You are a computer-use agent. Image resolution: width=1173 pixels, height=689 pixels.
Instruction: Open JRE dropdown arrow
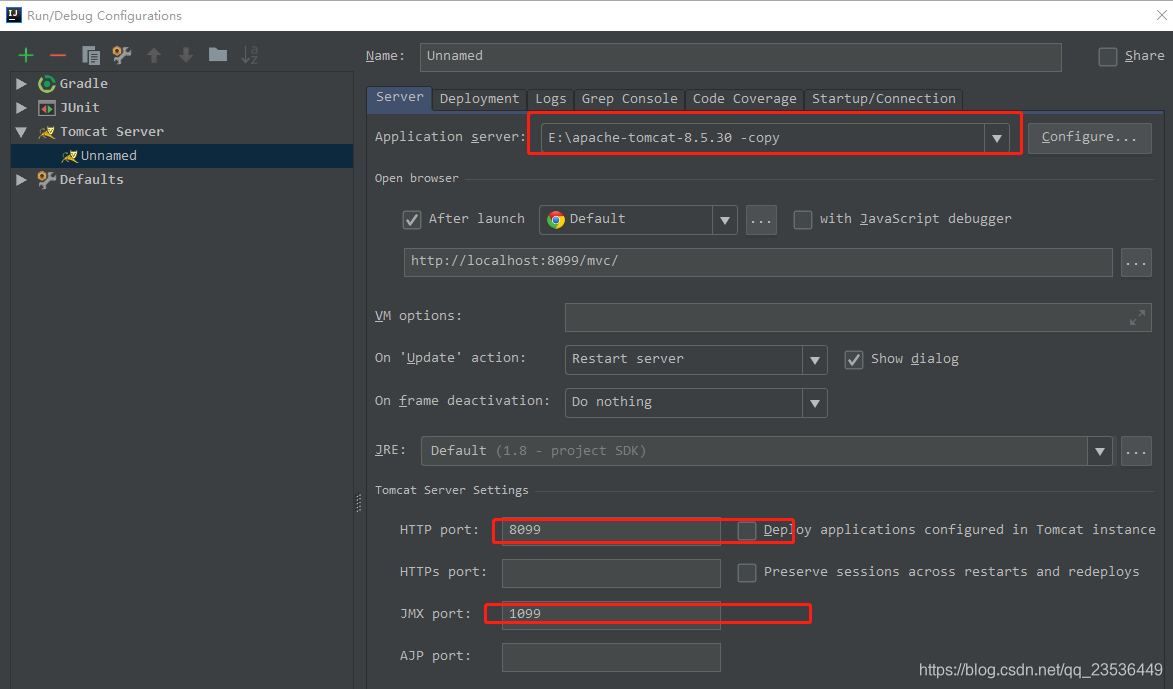pyautogui.click(x=1100, y=451)
